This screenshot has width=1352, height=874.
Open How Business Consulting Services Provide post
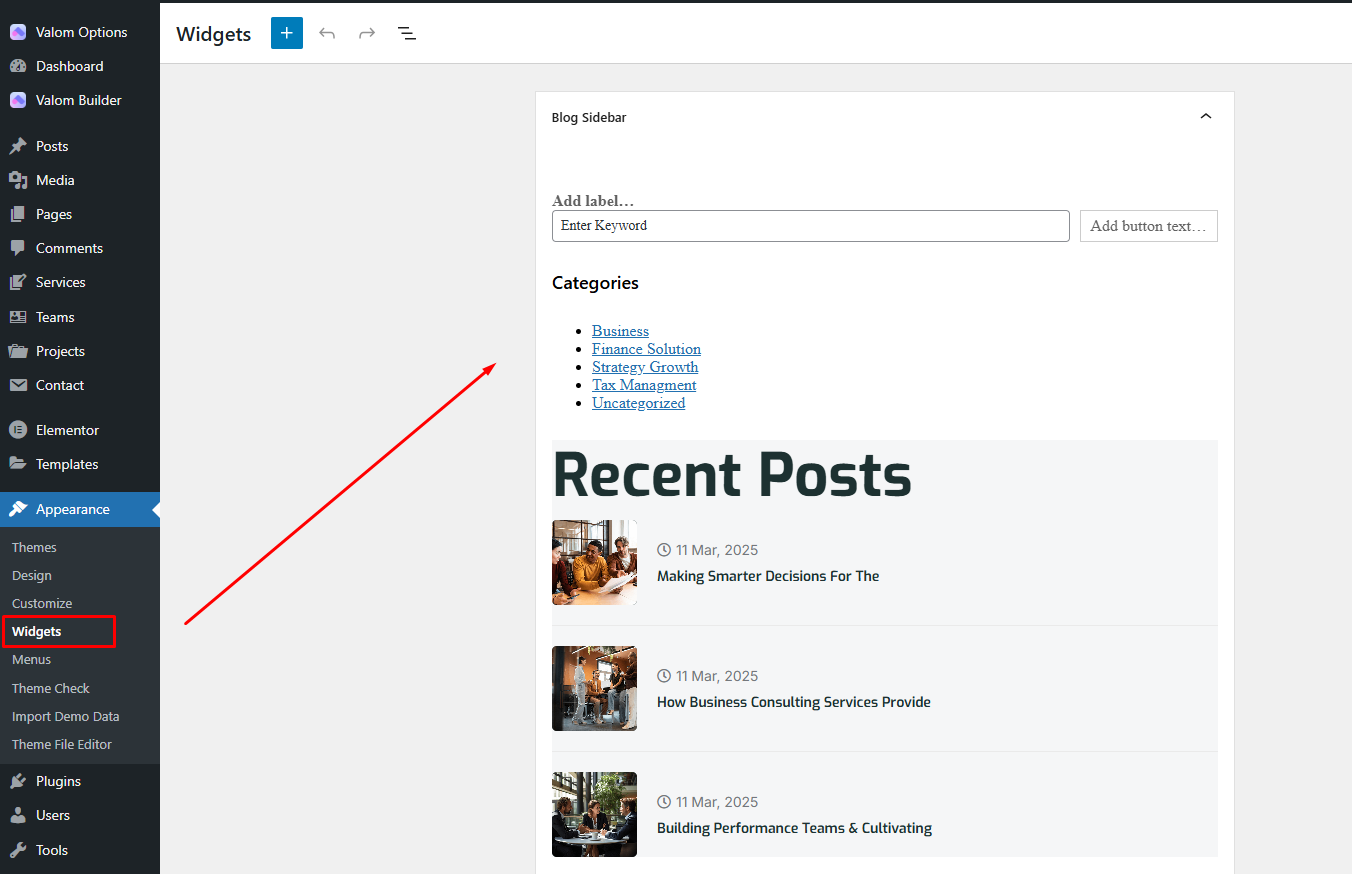coord(793,702)
